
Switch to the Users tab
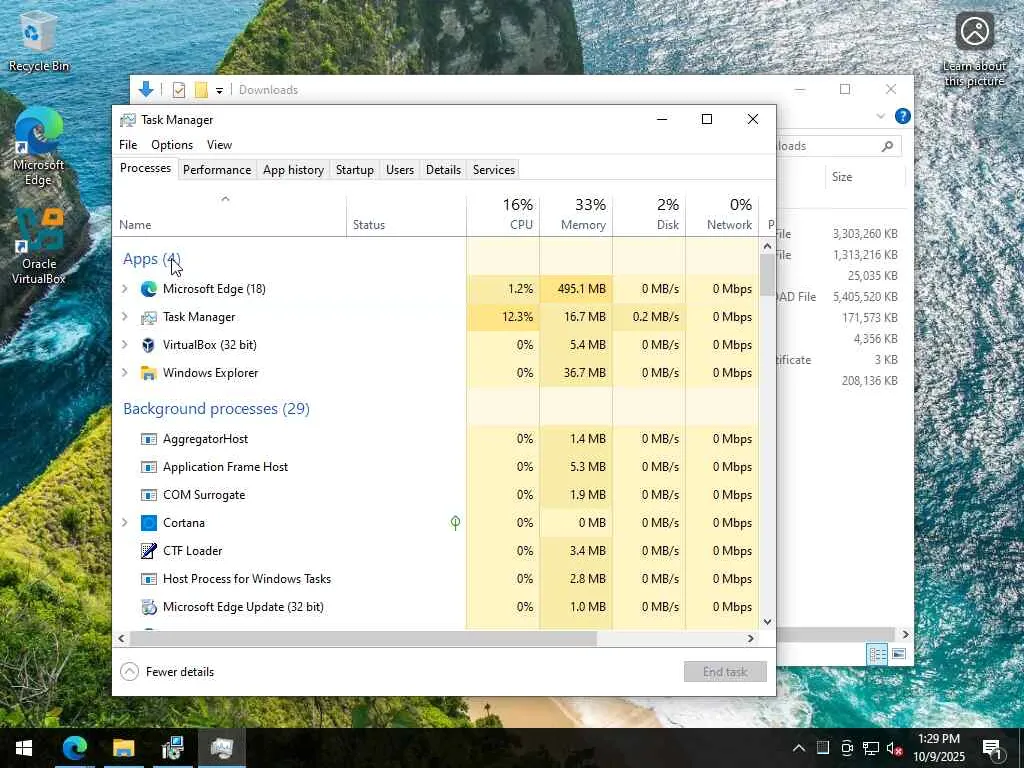pos(400,170)
